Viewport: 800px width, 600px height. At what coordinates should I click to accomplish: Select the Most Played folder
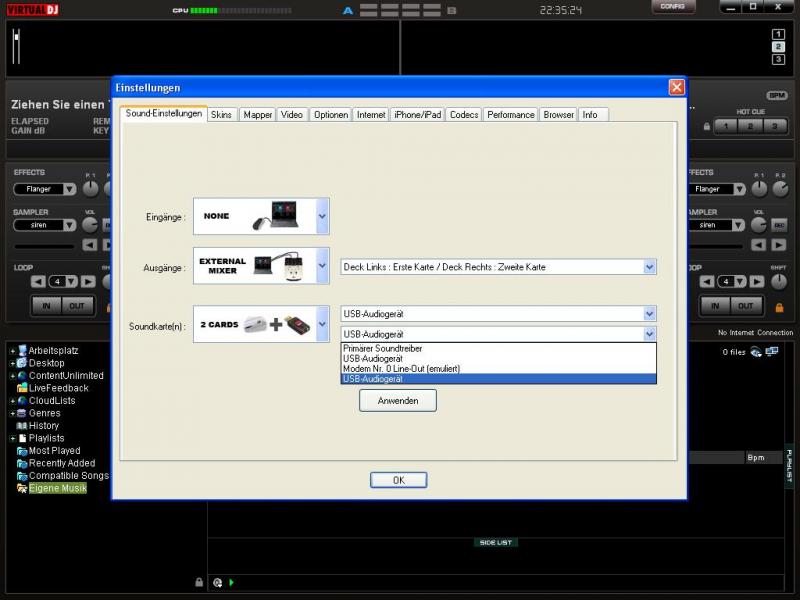tap(54, 451)
